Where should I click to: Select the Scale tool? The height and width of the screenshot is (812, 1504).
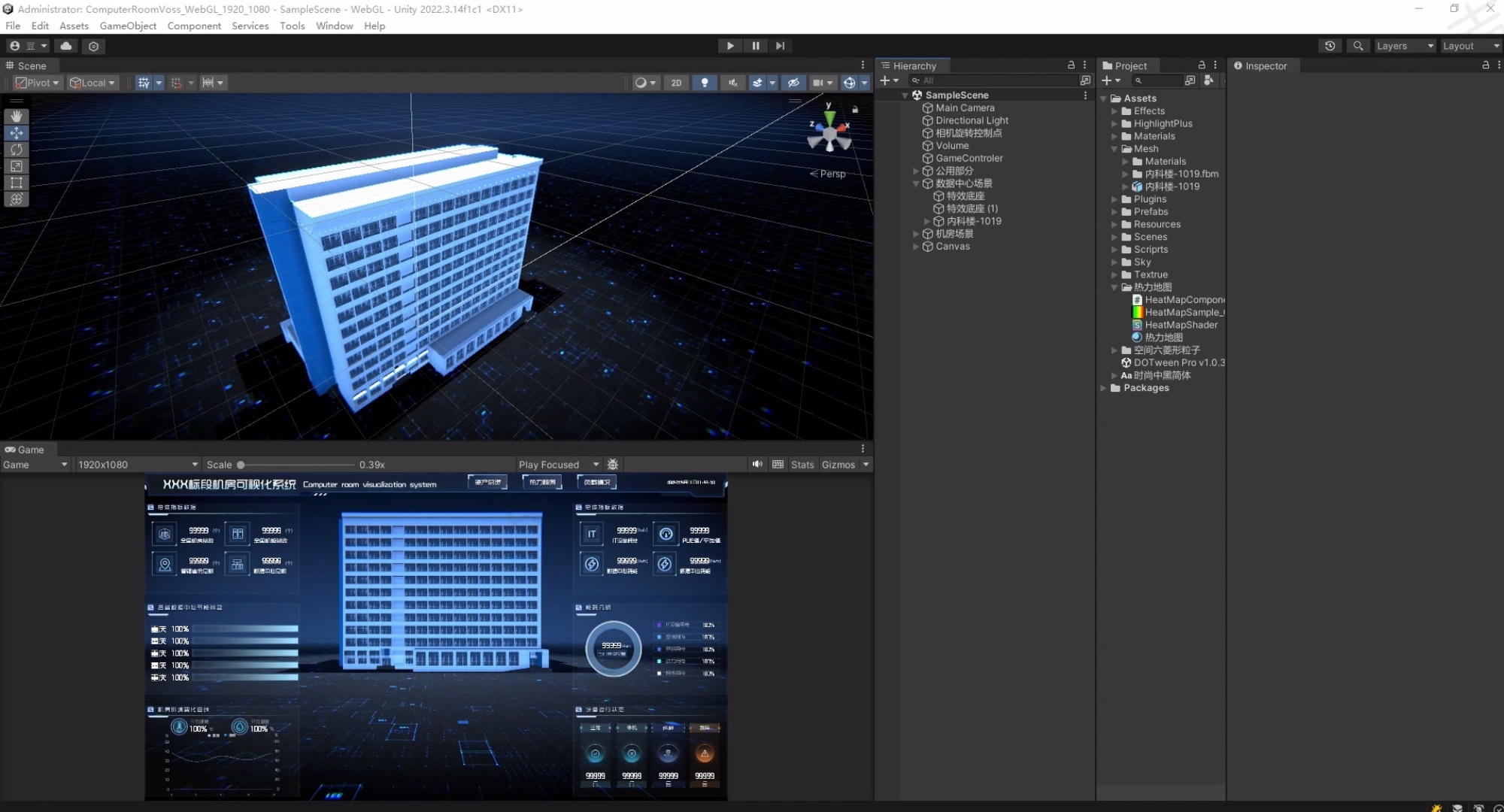click(17, 166)
